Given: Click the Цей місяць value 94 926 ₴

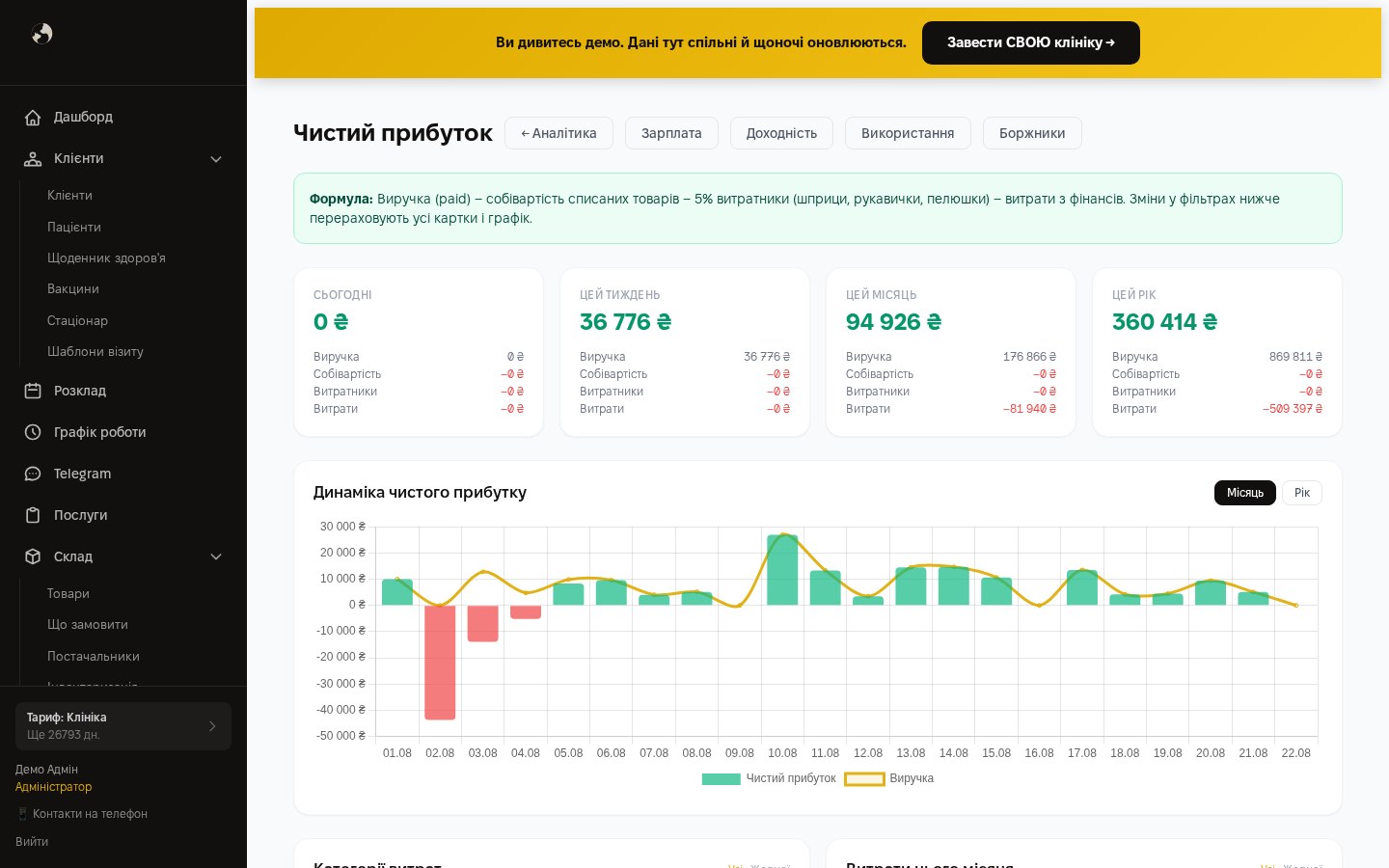Looking at the screenshot, I should point(893,321).
